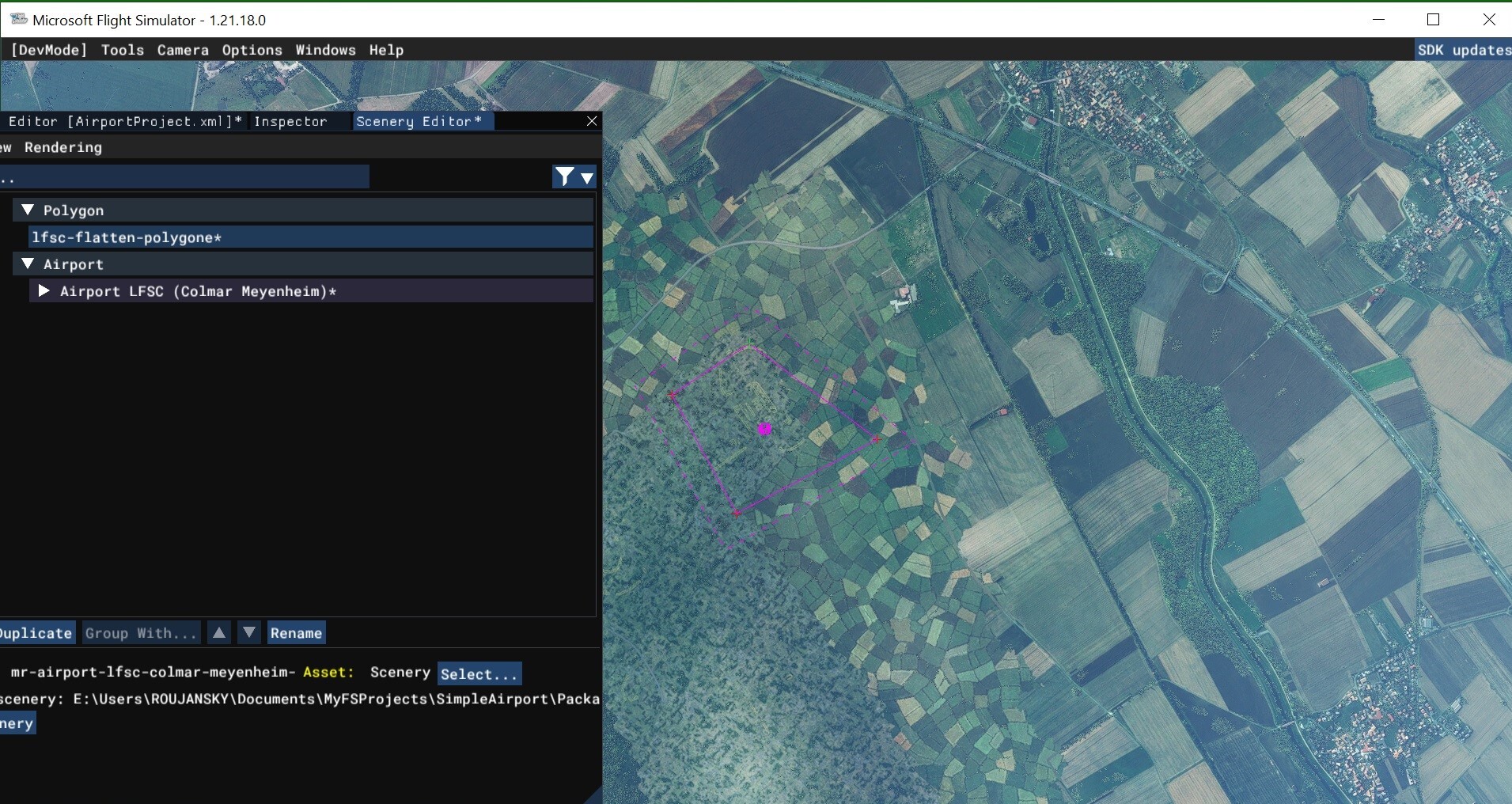The height and width of the screenshot is (804, 1512).
Task: Move item down with the down arrow
Action: pyautogui.click(x=249, y=632)
